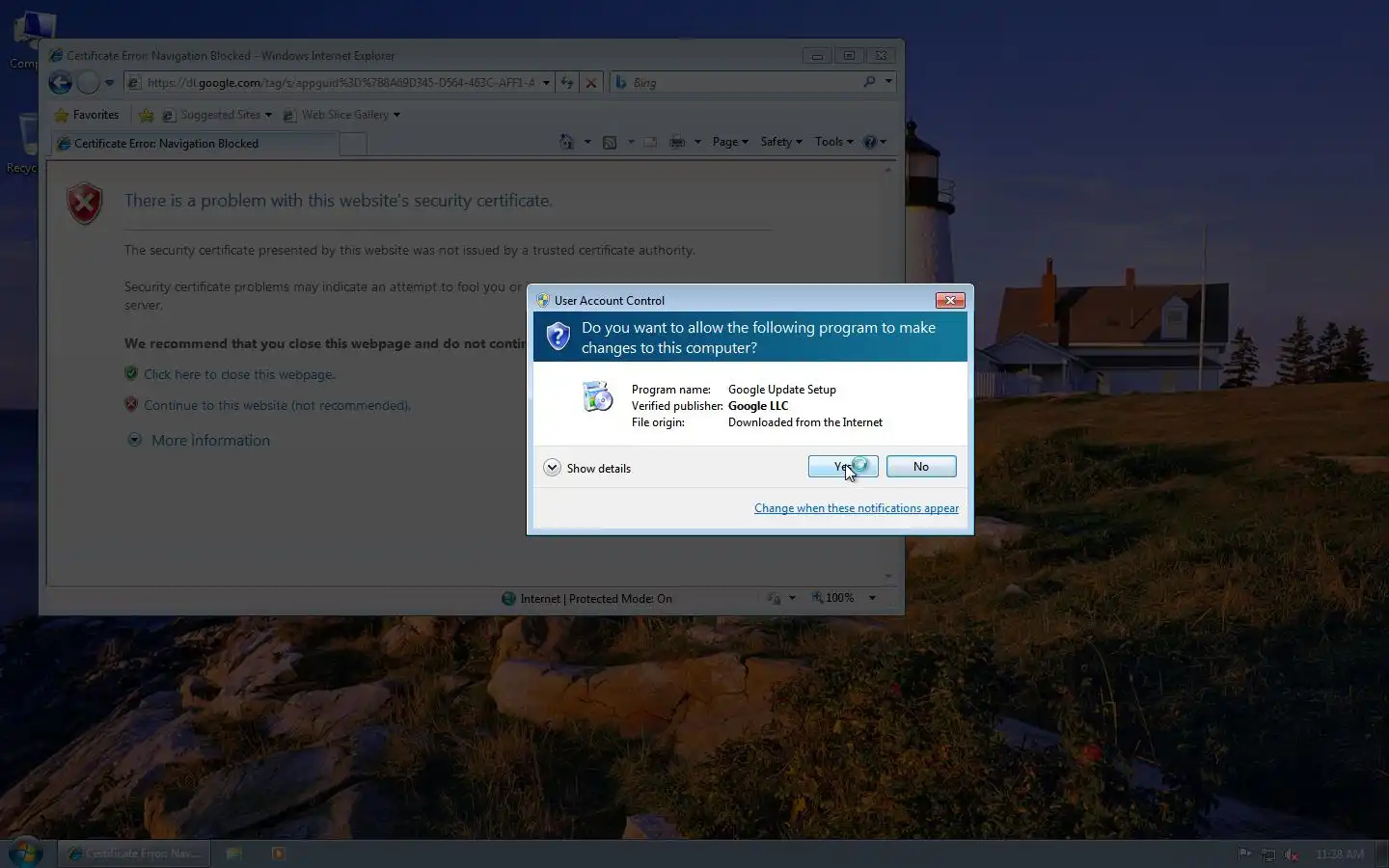The width and height of the screenshot is (1389, 868).
Task: Click the volume muted tray icon
Action: 1292,854
